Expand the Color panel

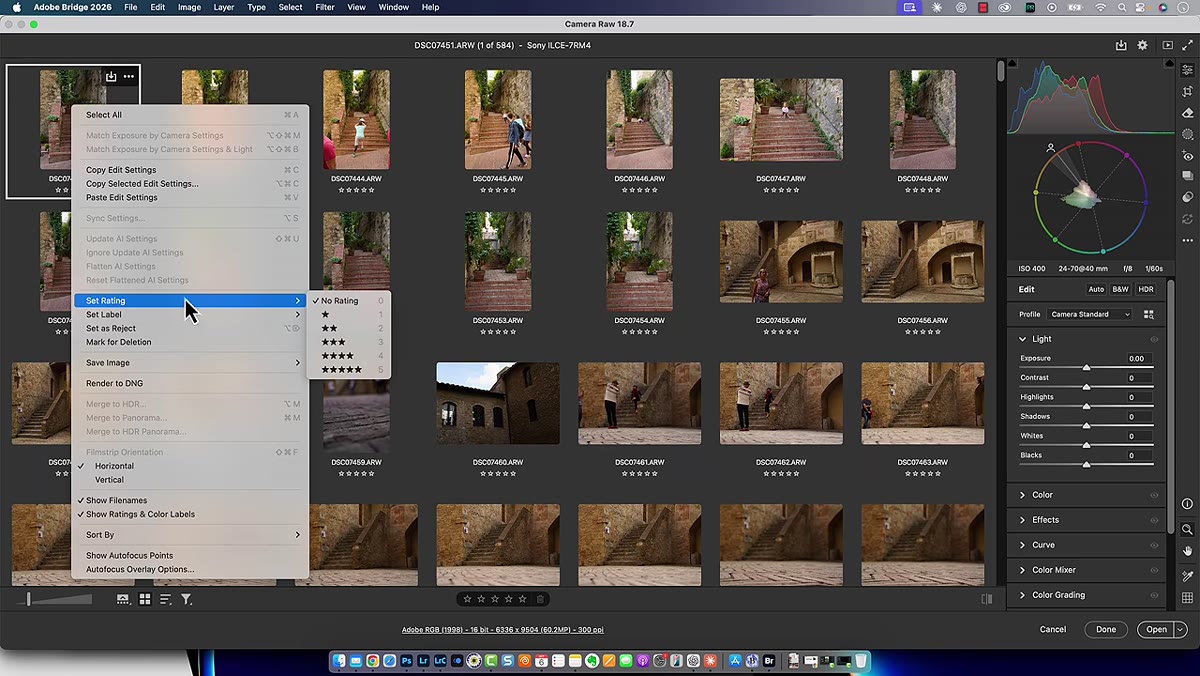tap(1022, 495)
